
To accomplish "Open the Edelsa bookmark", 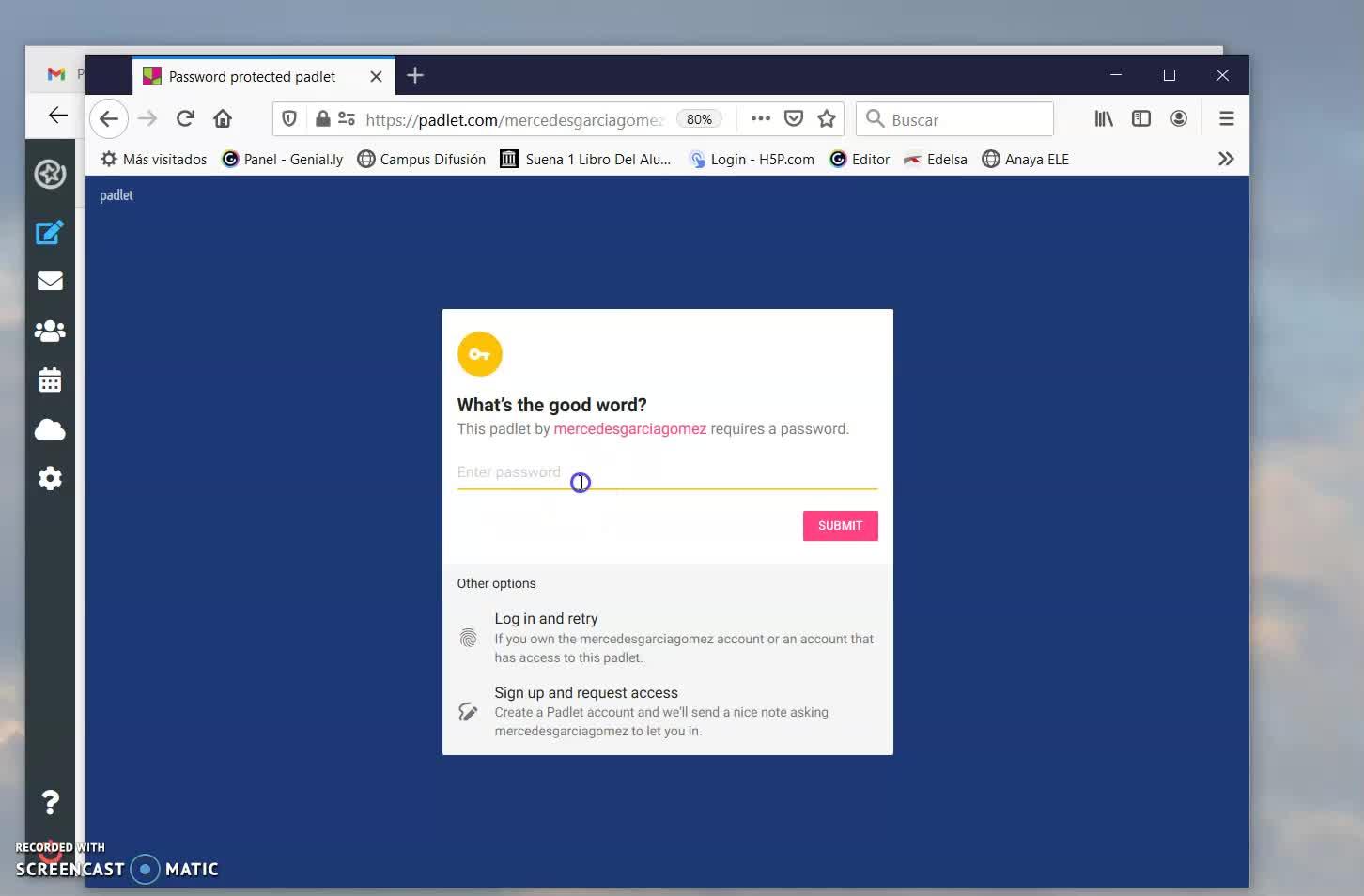I will tap(936, 159).
